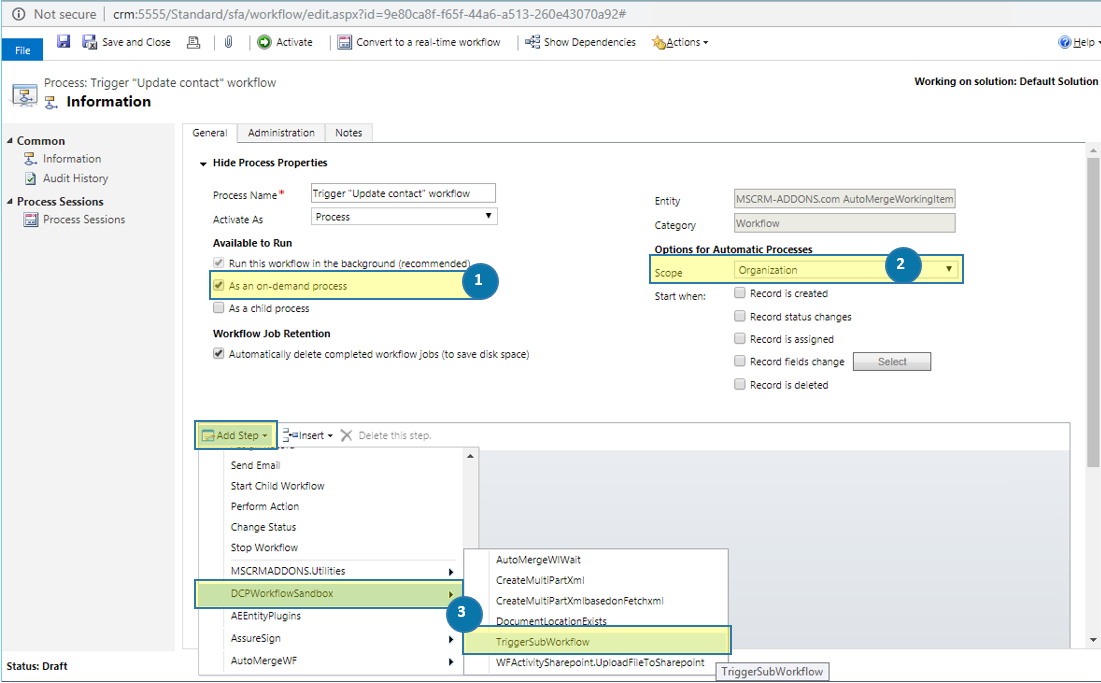The image size is (1101, 683).
Task: Click the Process Sessions icon in sidebar
Action: coord(31,220)
